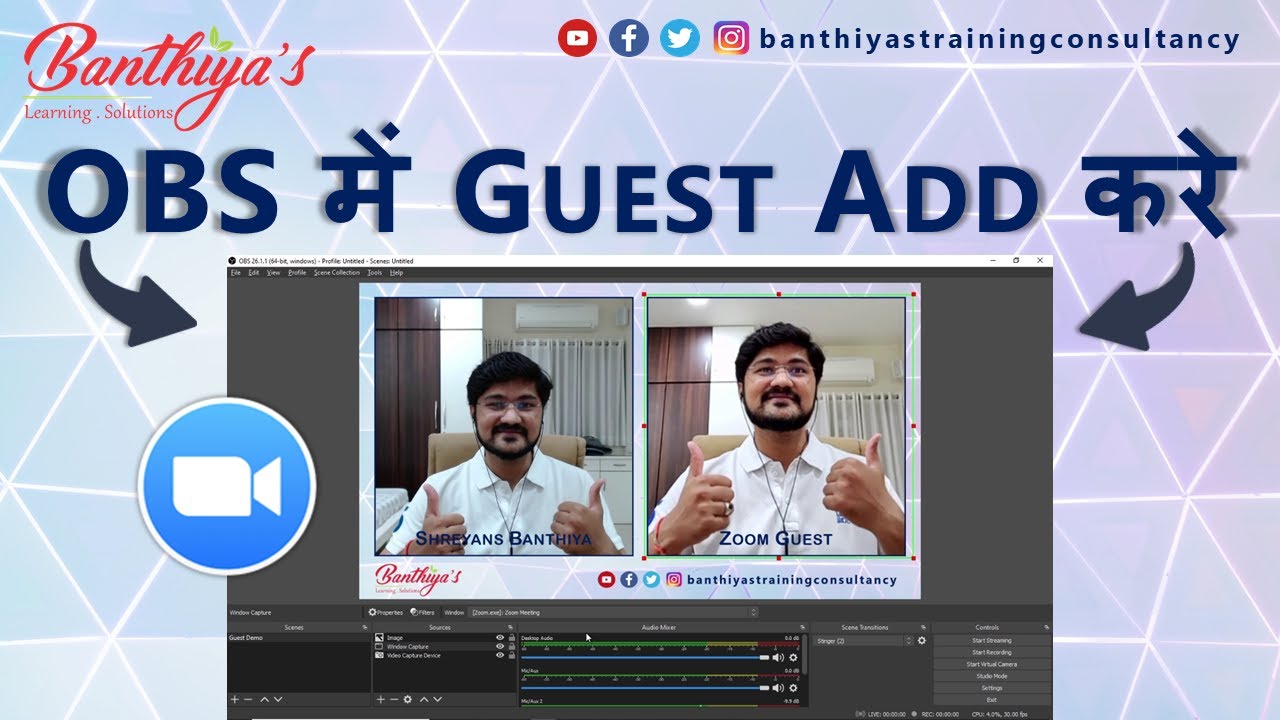
Task: Click the Image source type icon
Action: pyautogui.click(x=380, y=637)
